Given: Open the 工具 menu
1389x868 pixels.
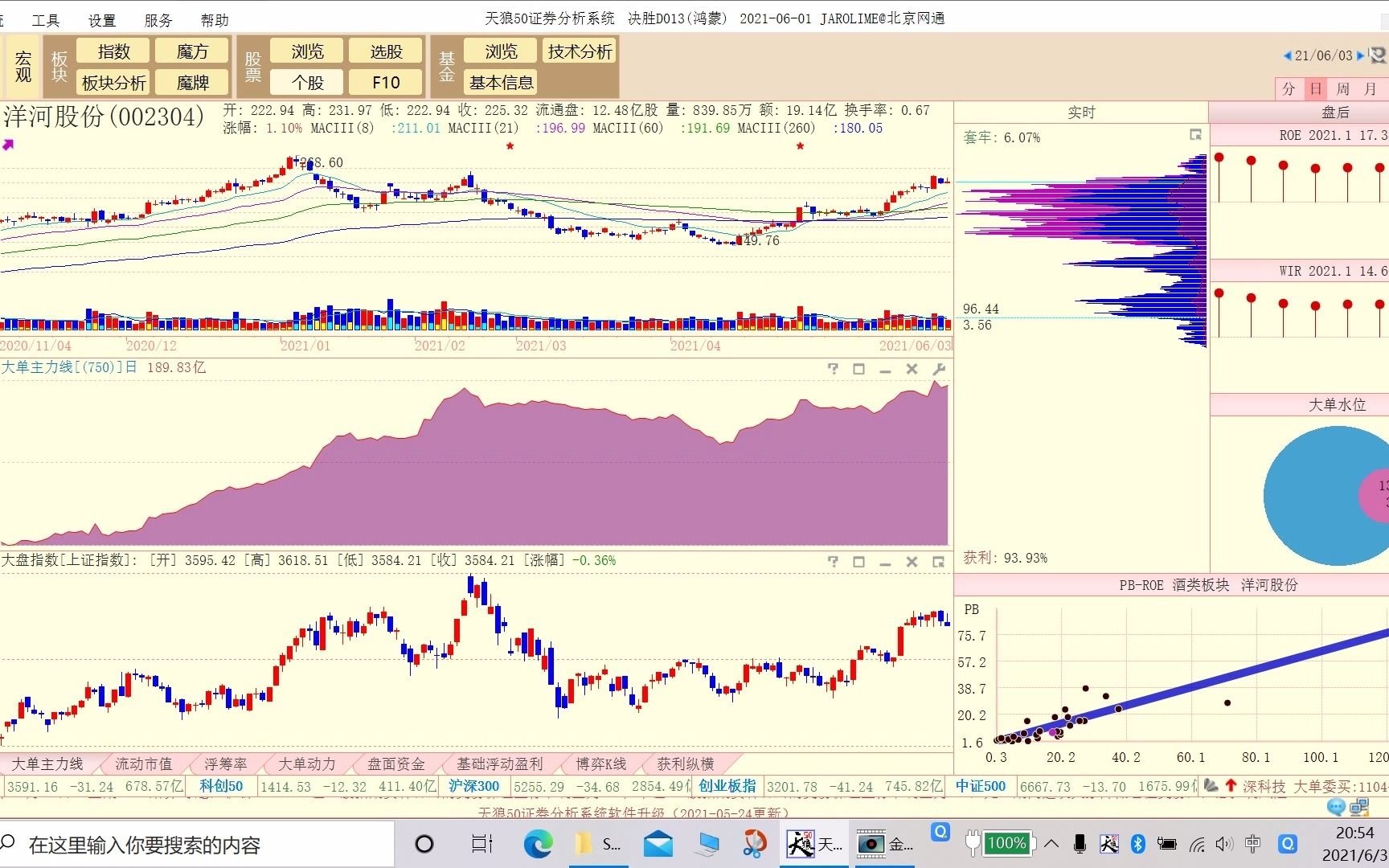Looking at the screenshot, I should (46, 19).
